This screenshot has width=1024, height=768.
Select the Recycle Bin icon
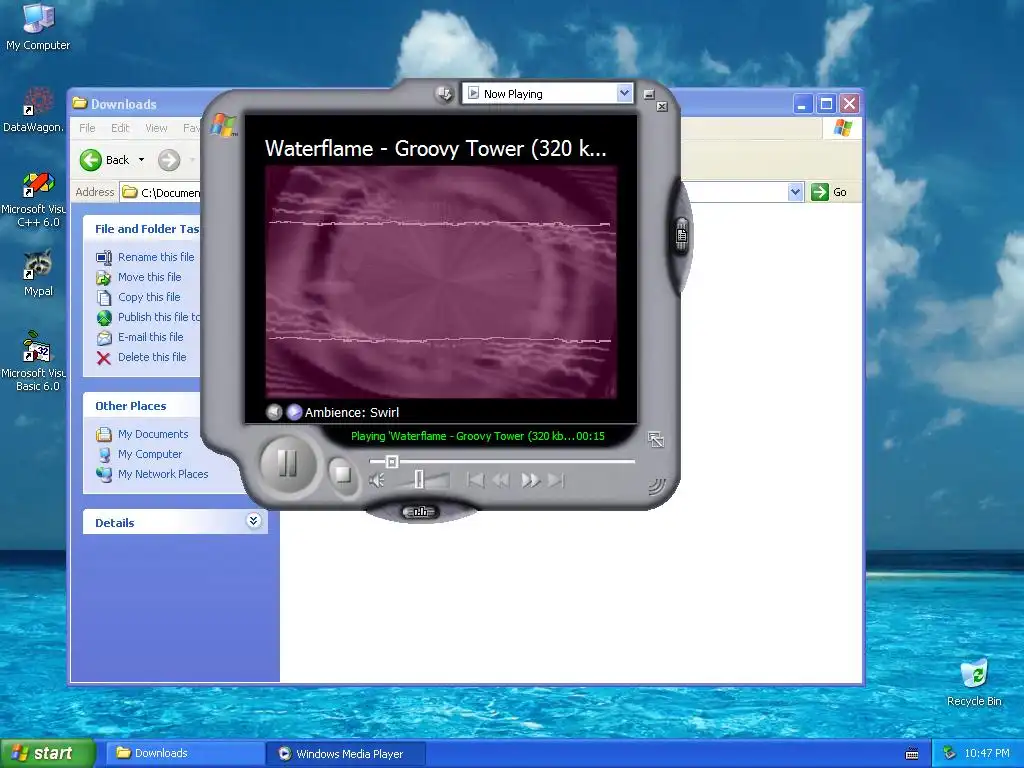974,683
